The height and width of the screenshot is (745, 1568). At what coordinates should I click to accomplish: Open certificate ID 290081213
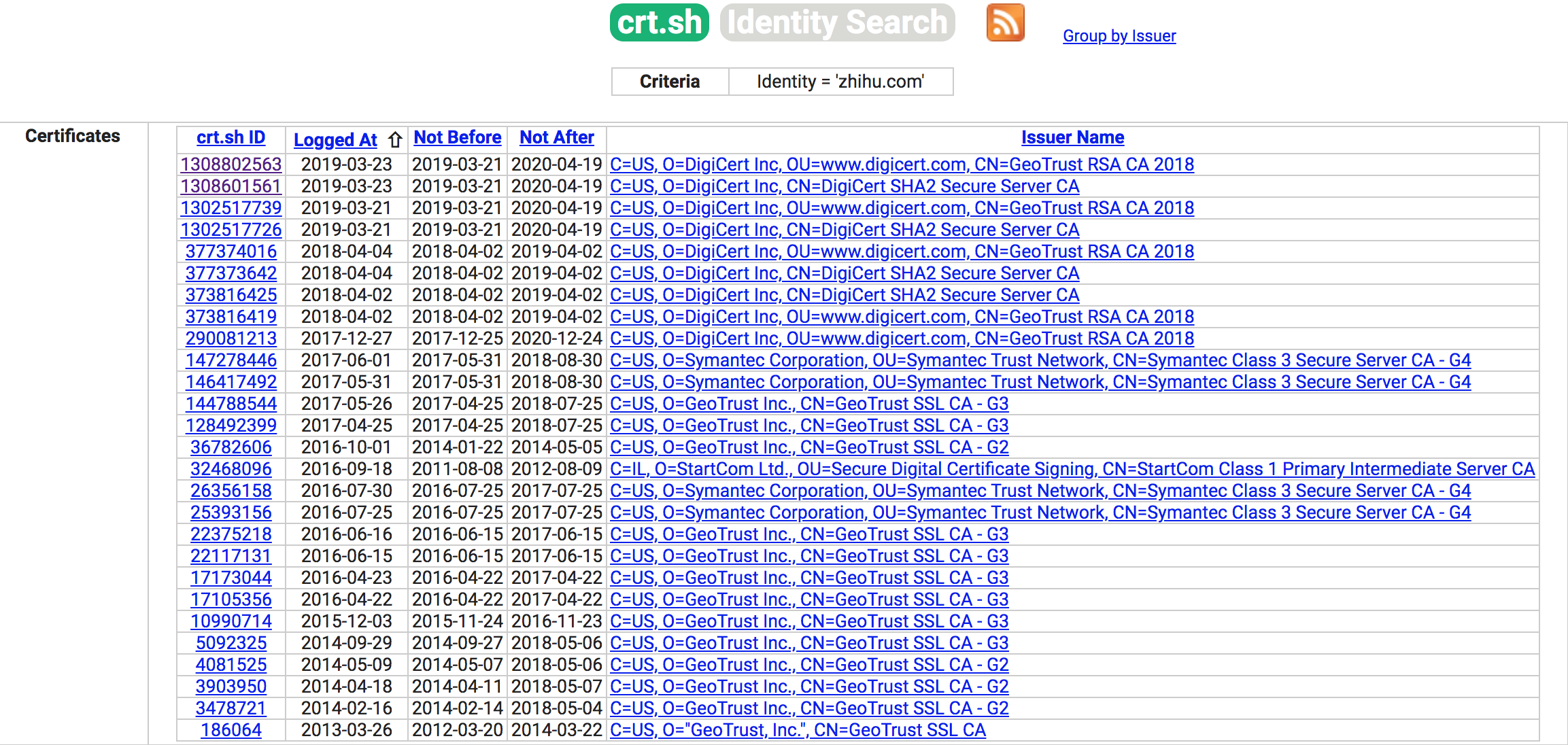click(x=231, y=339)
